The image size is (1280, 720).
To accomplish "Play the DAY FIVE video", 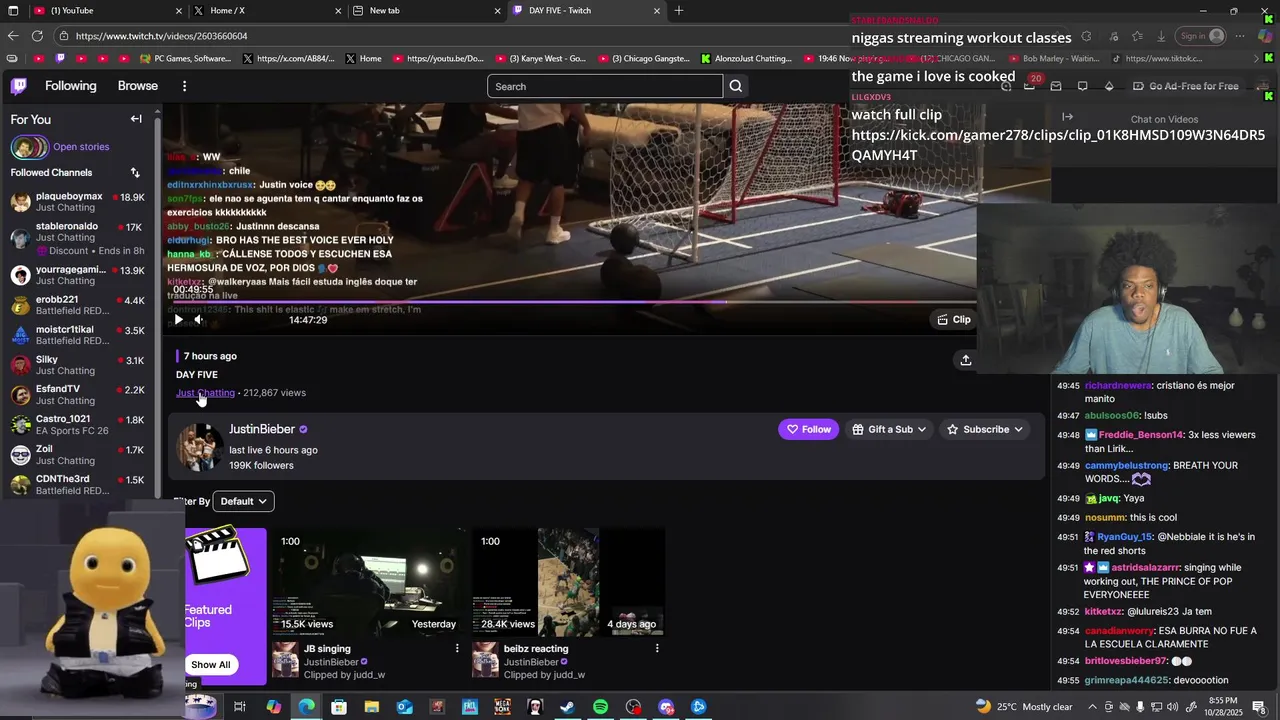I will click(x=179, y=320).
